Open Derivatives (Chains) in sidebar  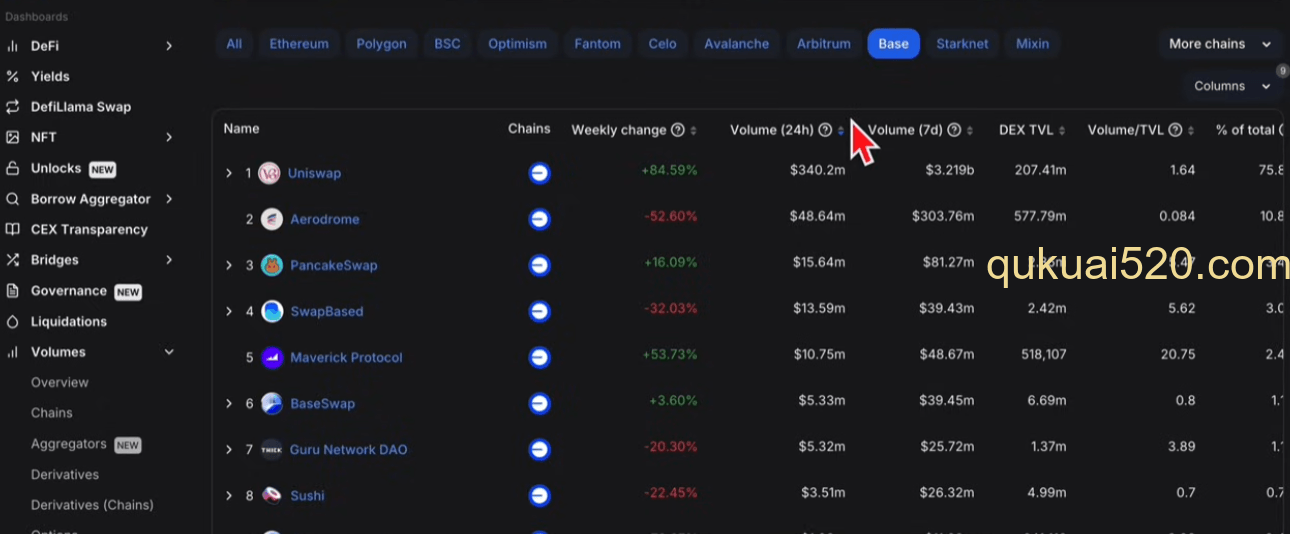pyautogui.click(x=92, y=505)
